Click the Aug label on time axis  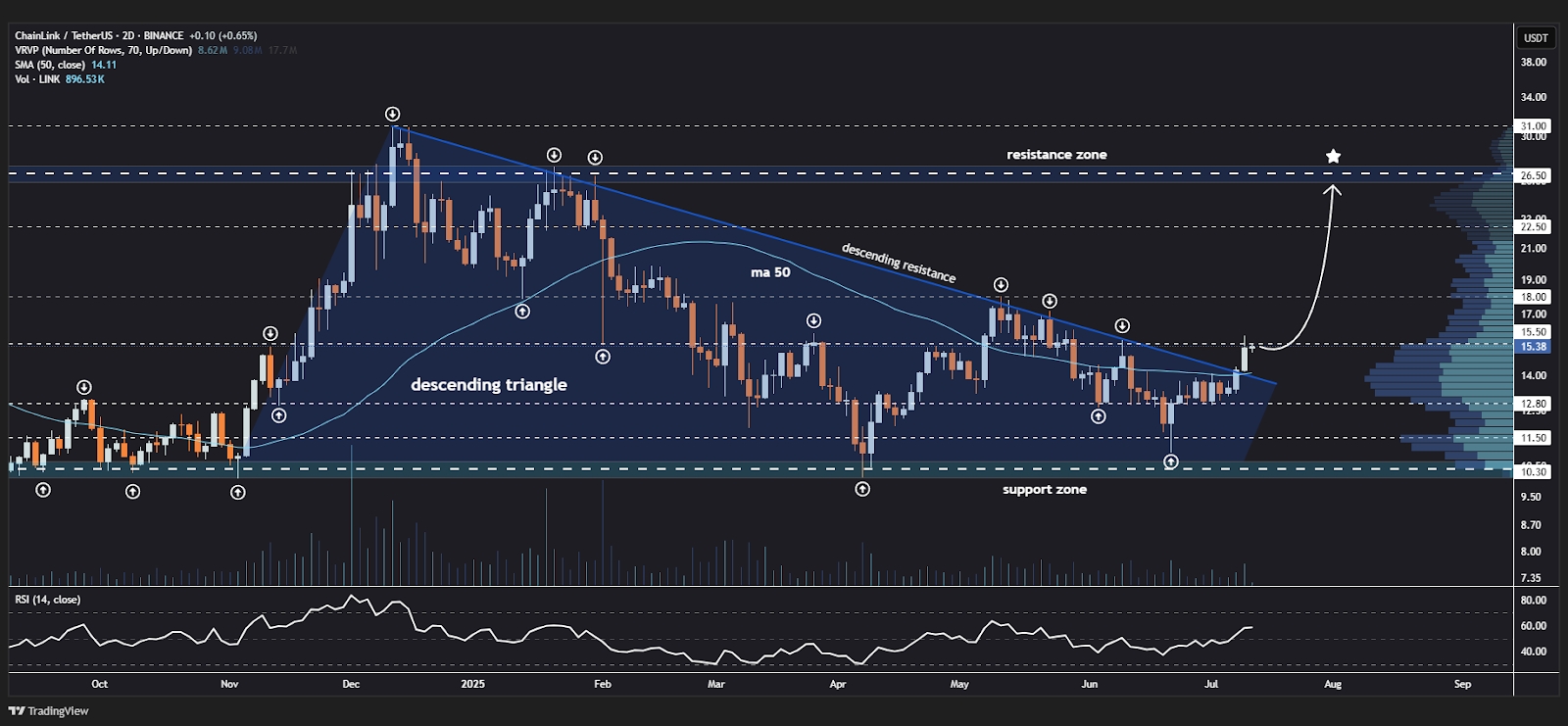point(1333,684)
